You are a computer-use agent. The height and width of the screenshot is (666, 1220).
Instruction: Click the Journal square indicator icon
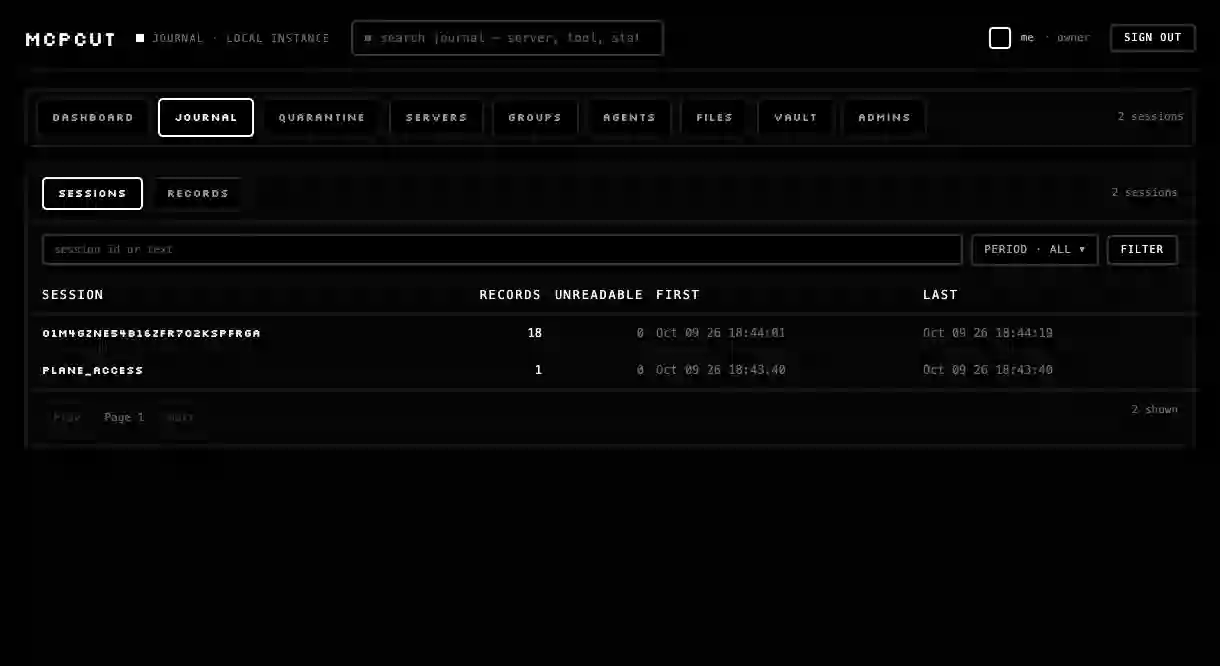140,38
